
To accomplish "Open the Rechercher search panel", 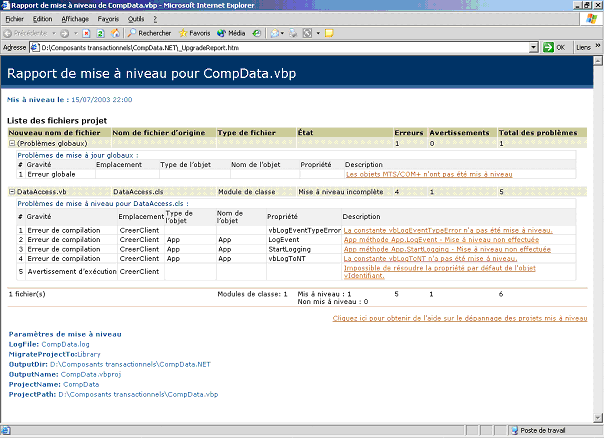I will click(146, 33).
